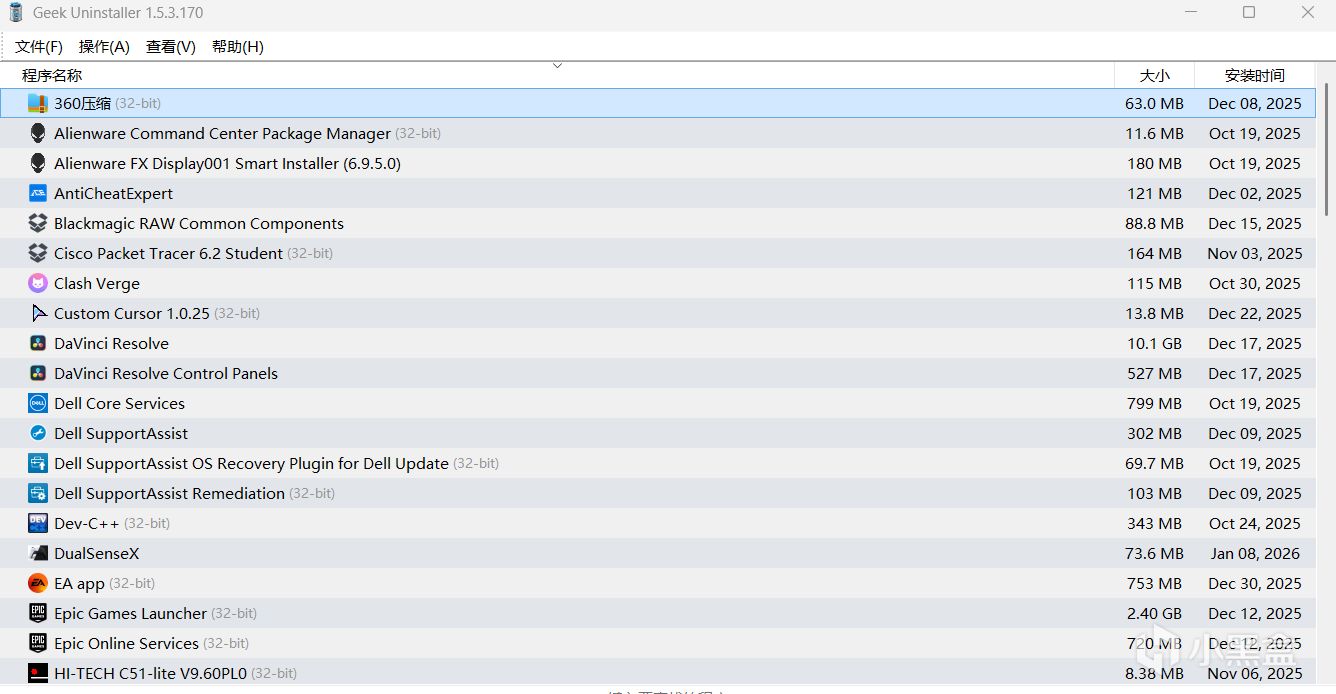Click the Epic Games Launcher icon
The height and width of the screenshot is (694, 1336).
coord(38,613)
